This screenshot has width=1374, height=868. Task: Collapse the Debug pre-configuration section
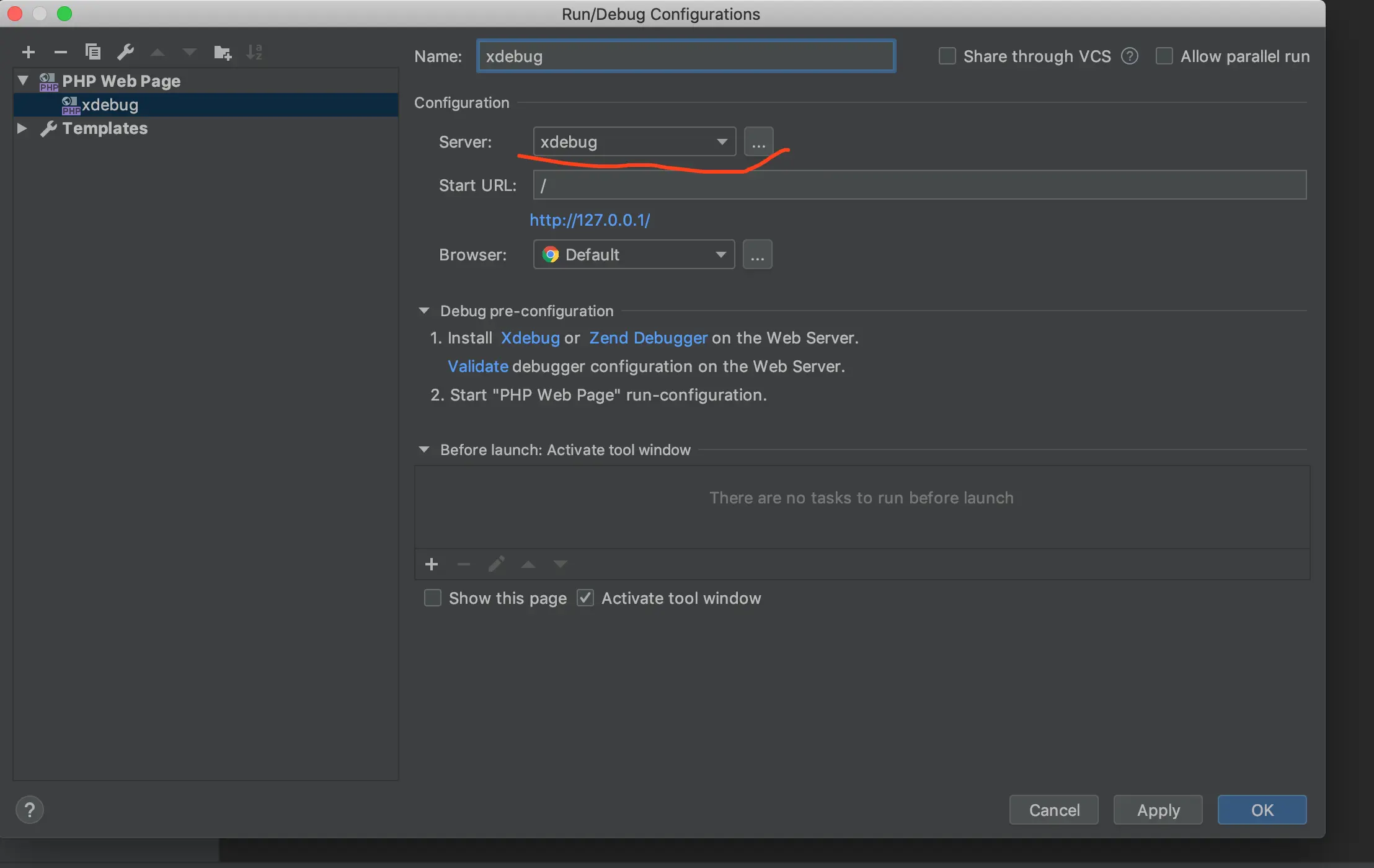click(424, 311)
